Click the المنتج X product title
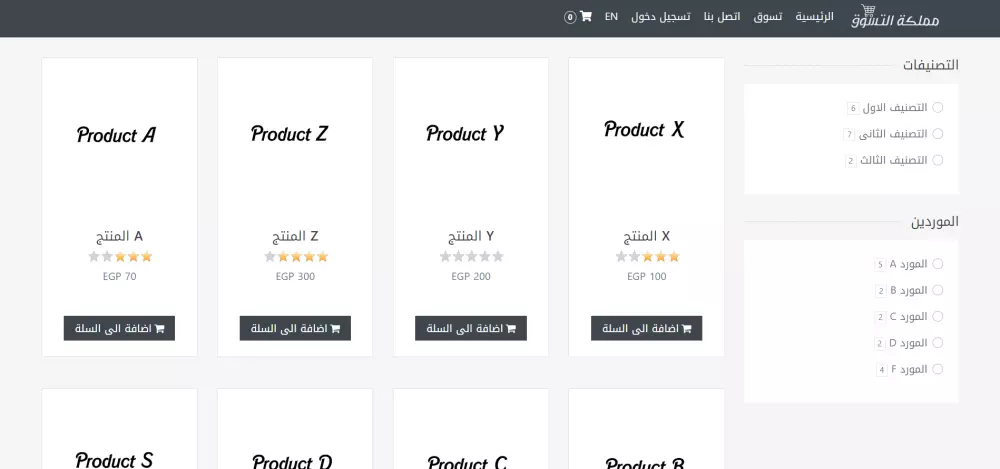Screen dimensions: 1000x469 pos(647,236)
